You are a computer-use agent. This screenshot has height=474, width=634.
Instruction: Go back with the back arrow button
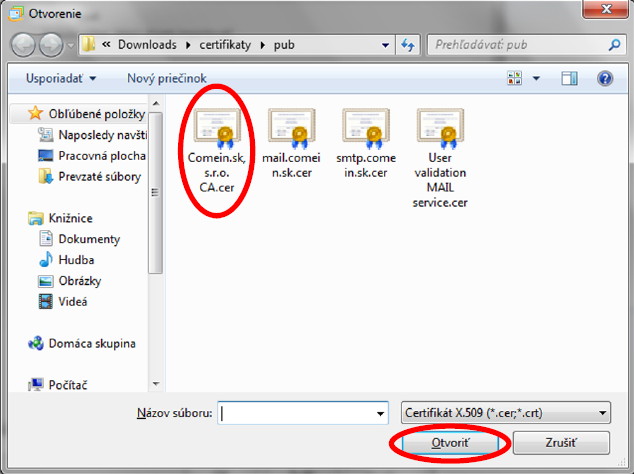(x=25, y=45)
